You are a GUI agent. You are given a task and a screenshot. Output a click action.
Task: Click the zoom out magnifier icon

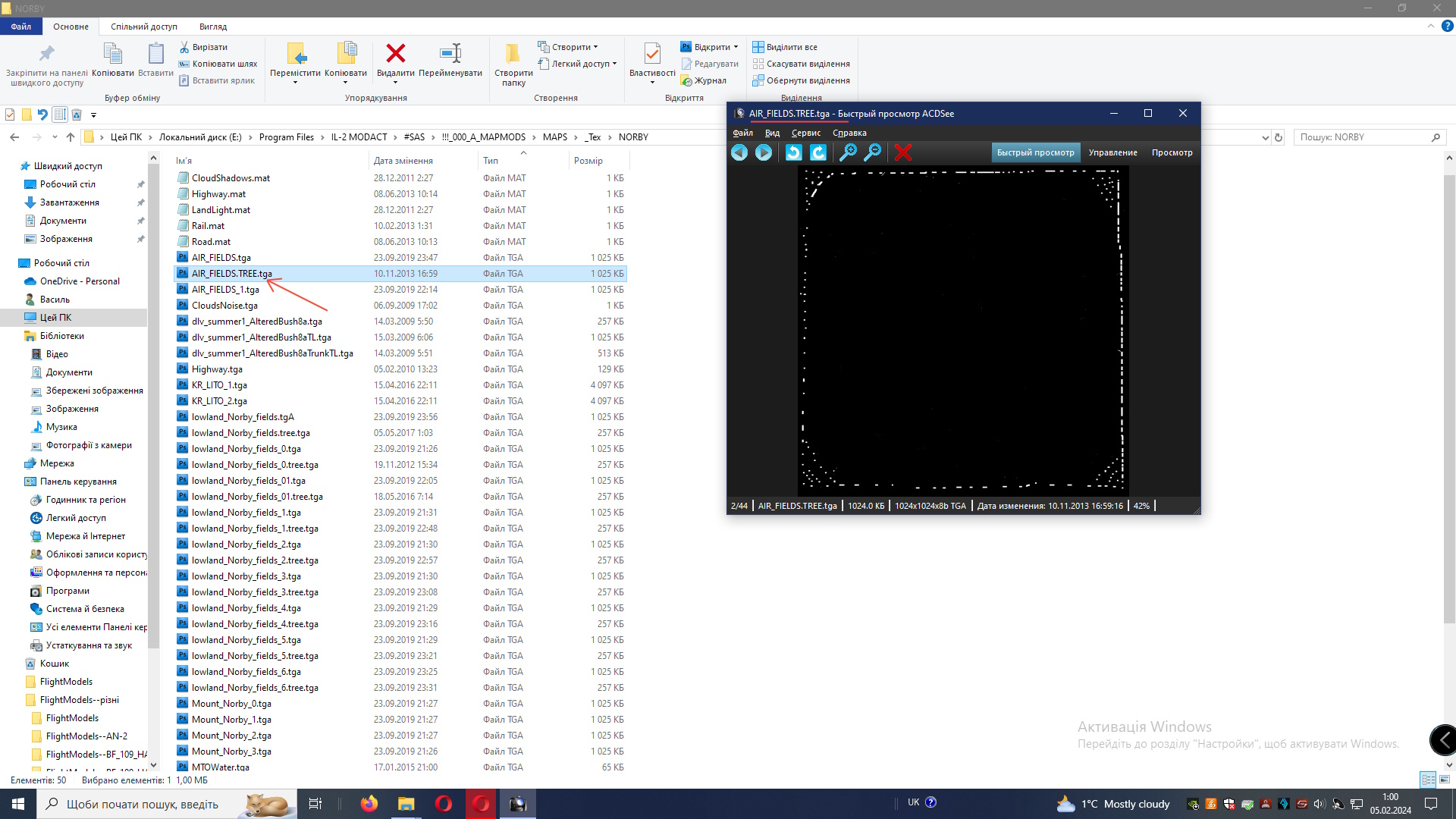[873, 152]
